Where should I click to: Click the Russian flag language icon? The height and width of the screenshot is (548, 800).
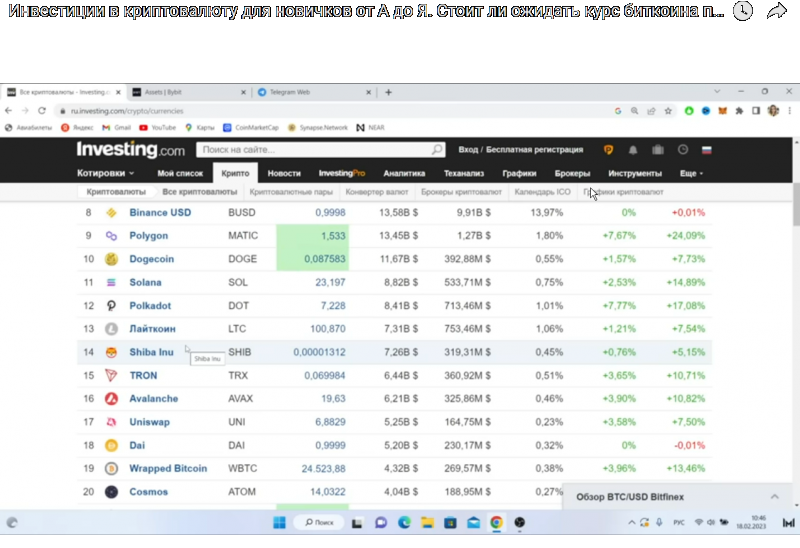click(707, 150)
